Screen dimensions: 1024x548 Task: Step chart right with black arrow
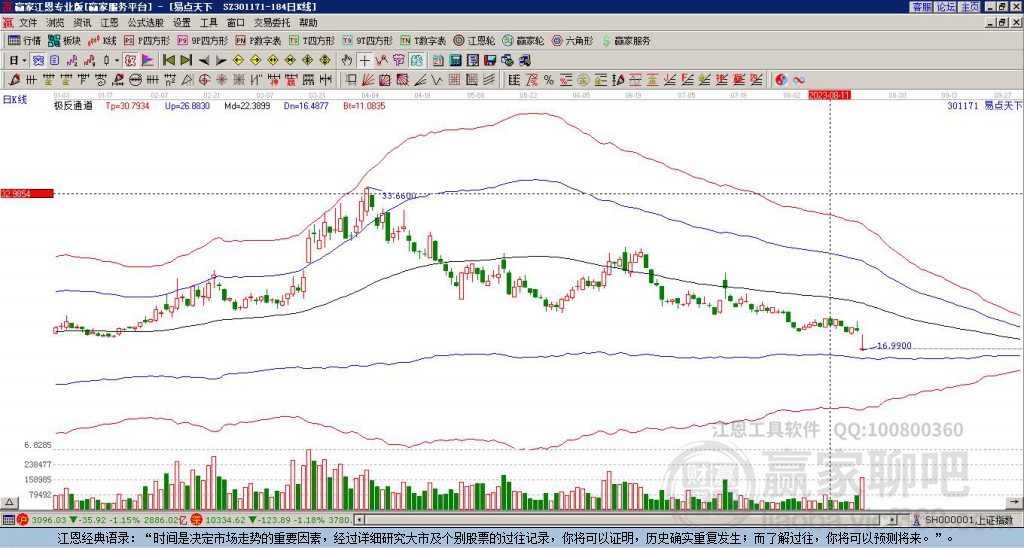221,61
